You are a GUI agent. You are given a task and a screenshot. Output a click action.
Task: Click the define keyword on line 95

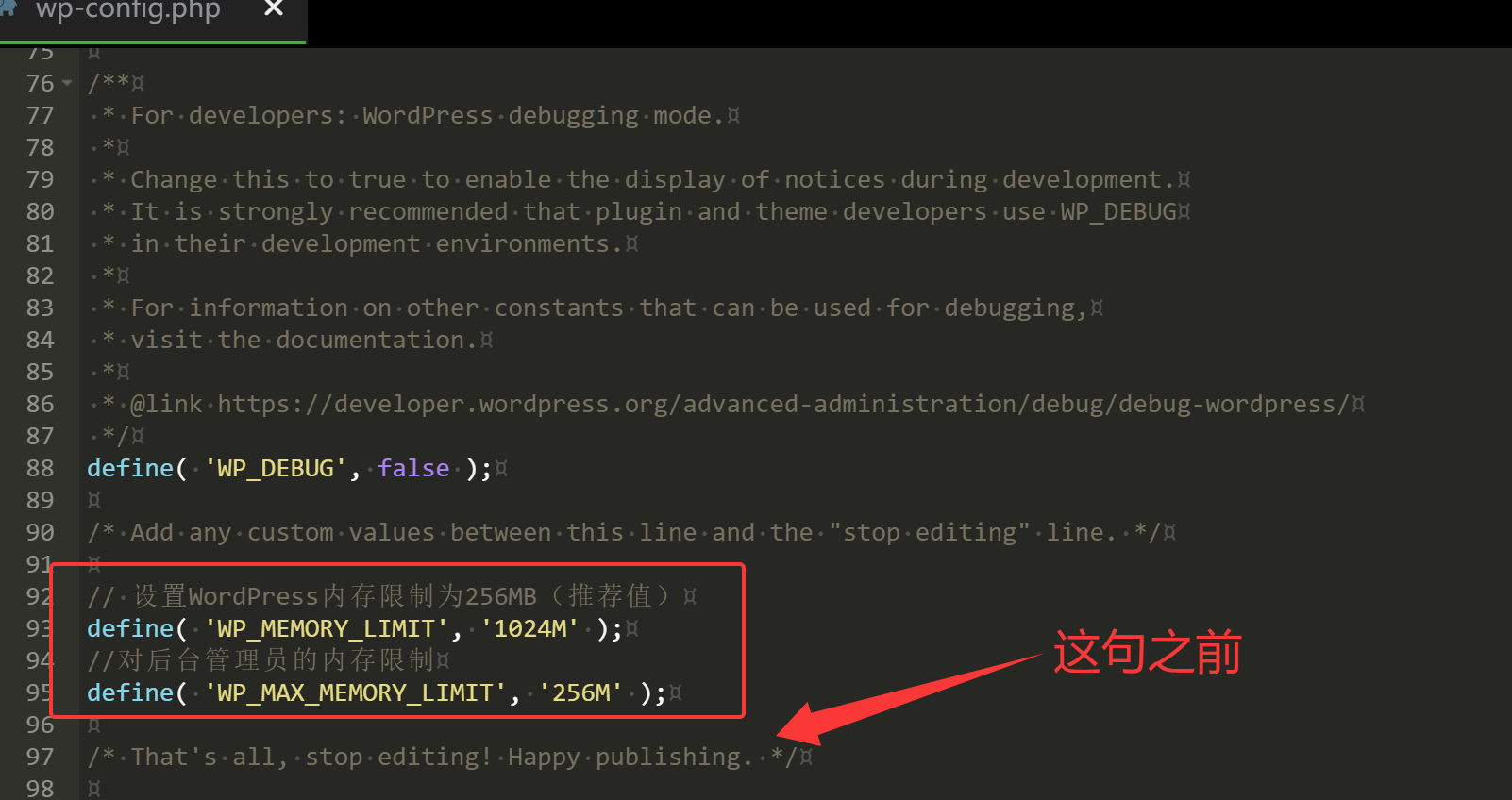click(x=130, y=693)
